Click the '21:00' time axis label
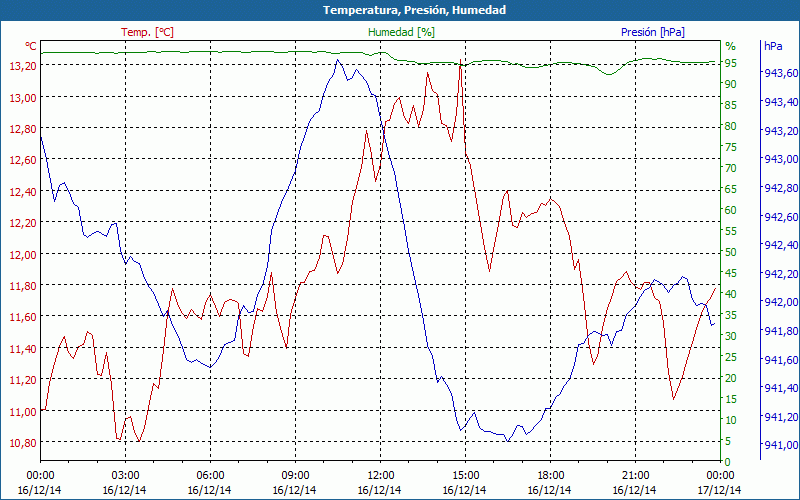800x500 pixels. pyautogui.click(x=635, y=476)
